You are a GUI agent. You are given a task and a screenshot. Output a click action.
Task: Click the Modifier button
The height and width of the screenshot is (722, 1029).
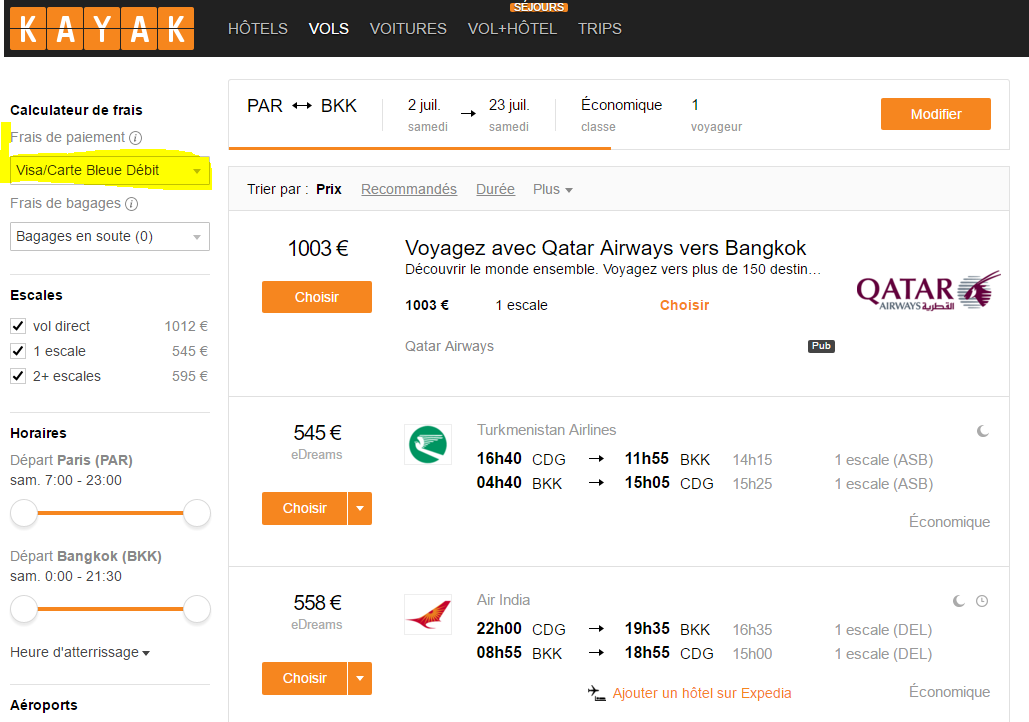(x=936, y=114)
